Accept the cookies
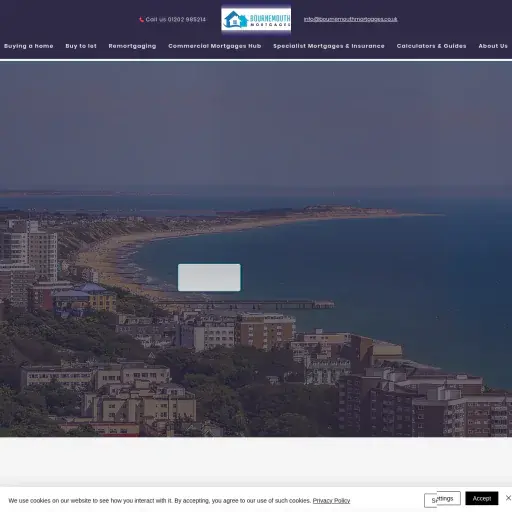 pyautogui.click(x=482, y=498)
